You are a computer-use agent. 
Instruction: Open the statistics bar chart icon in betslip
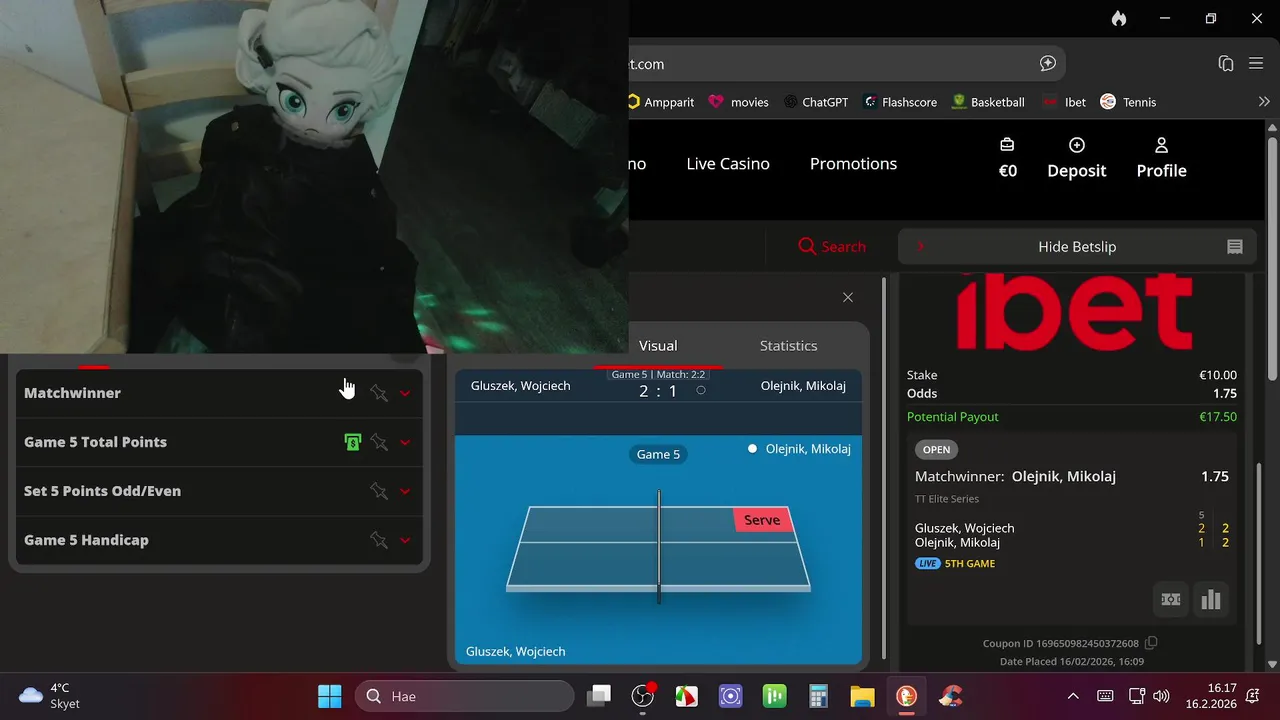coord(1211,599)
